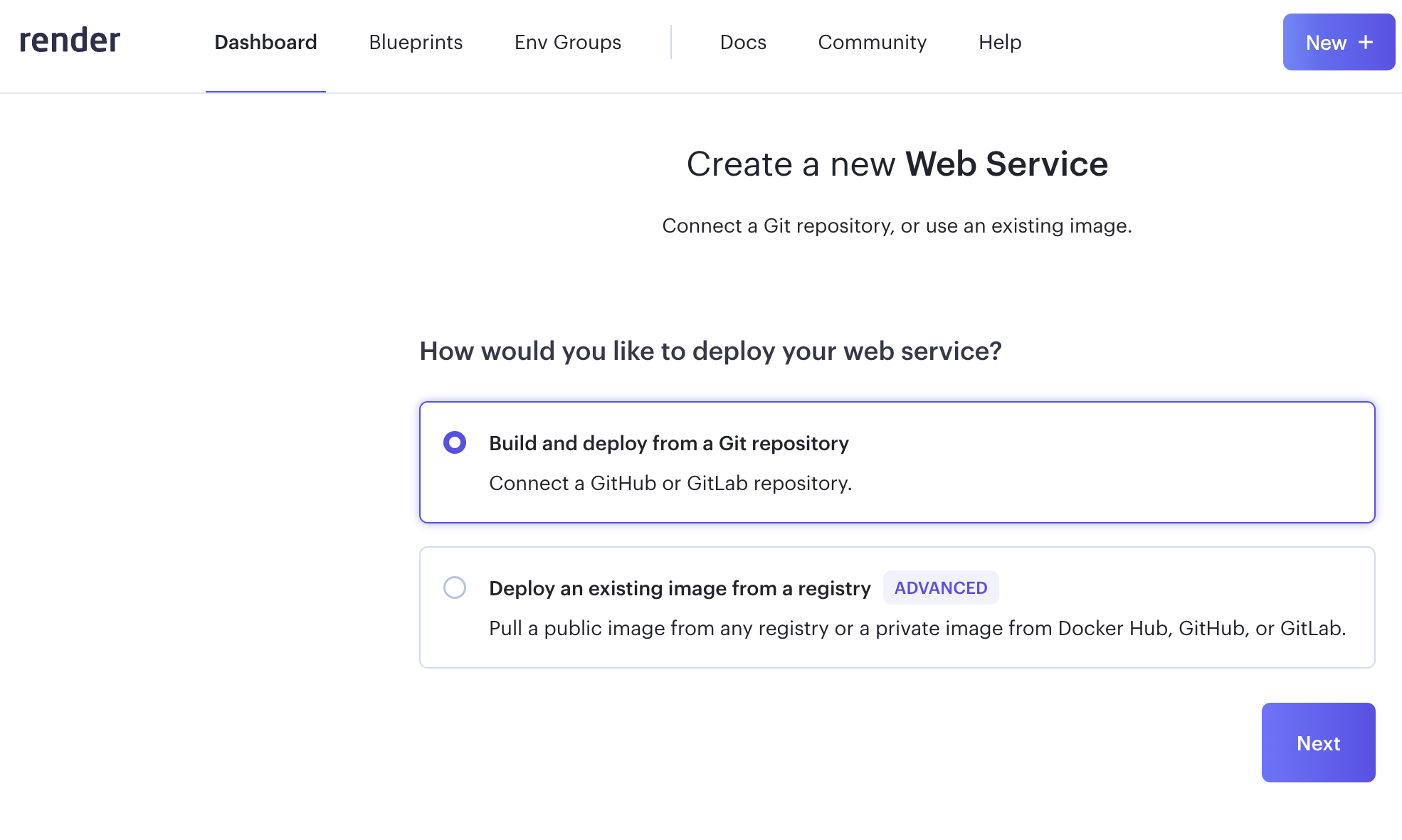
Task: Visit the Community link
Action: tap(872, 43)
